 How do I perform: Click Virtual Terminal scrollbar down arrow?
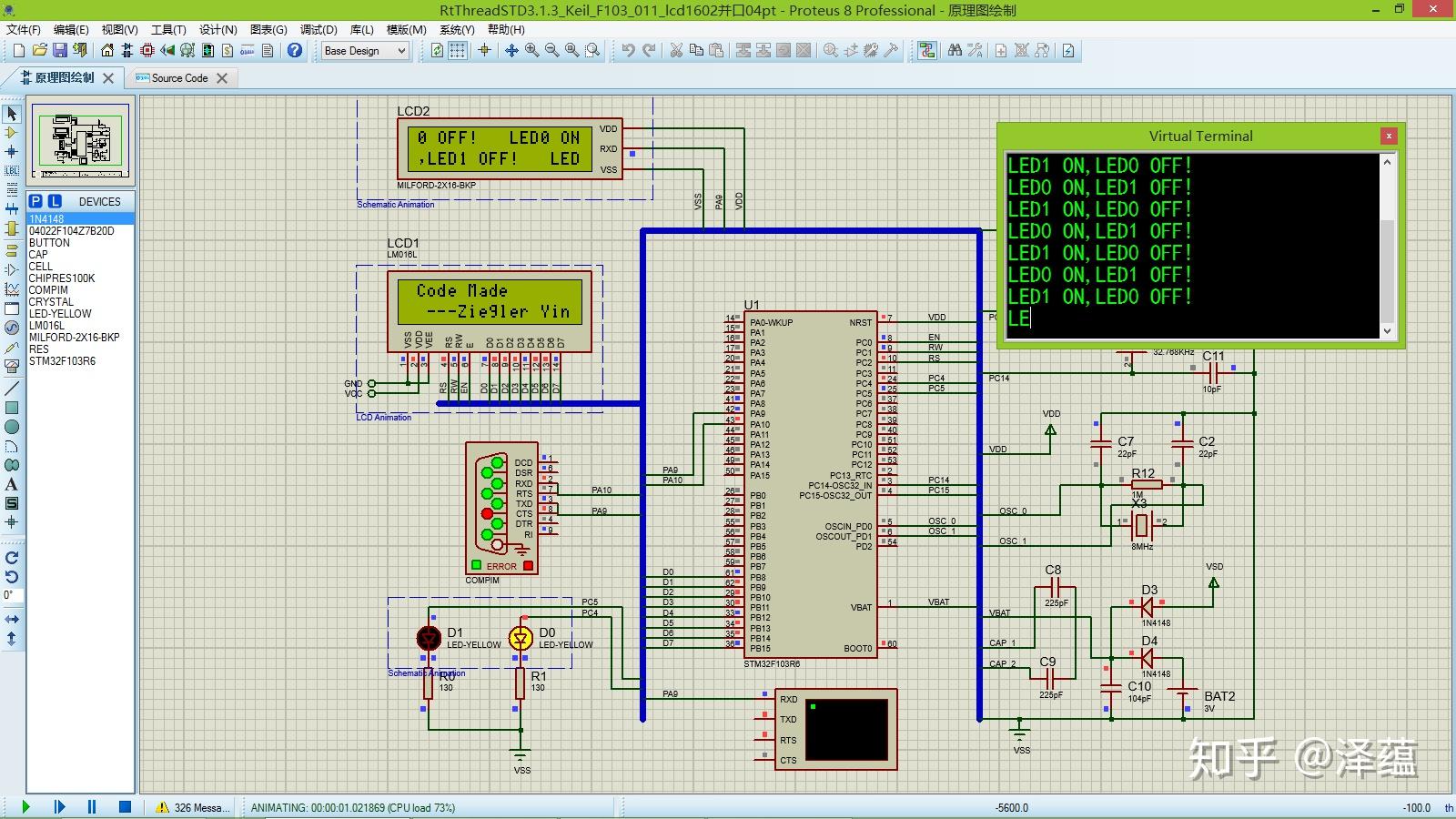coord(1387,331)
